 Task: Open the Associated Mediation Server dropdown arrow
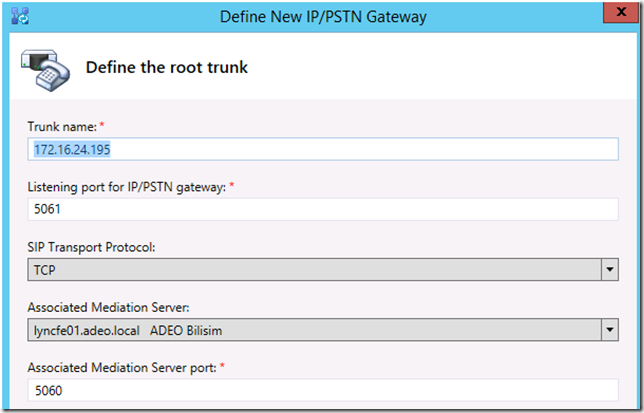609,330
